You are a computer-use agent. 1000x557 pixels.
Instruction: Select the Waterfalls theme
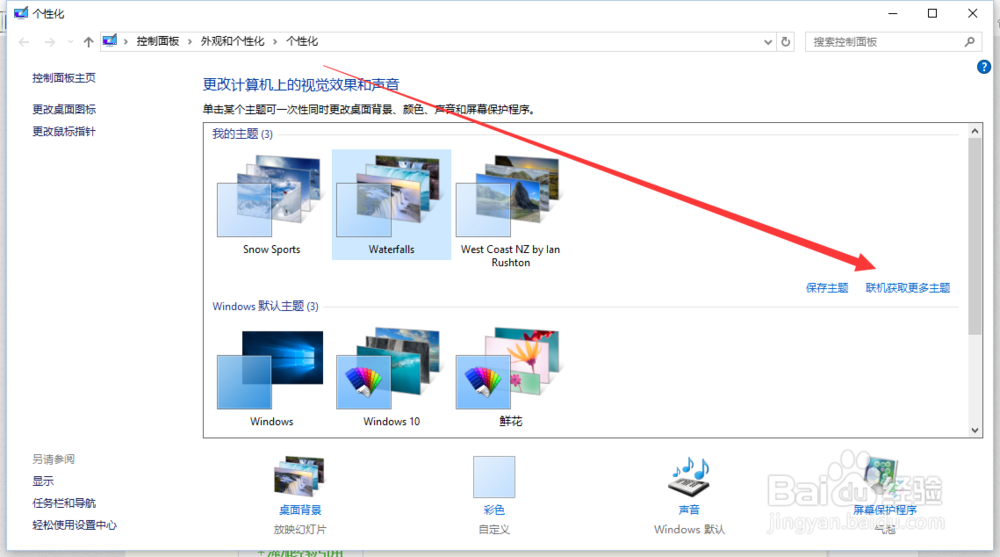(391, 204)
